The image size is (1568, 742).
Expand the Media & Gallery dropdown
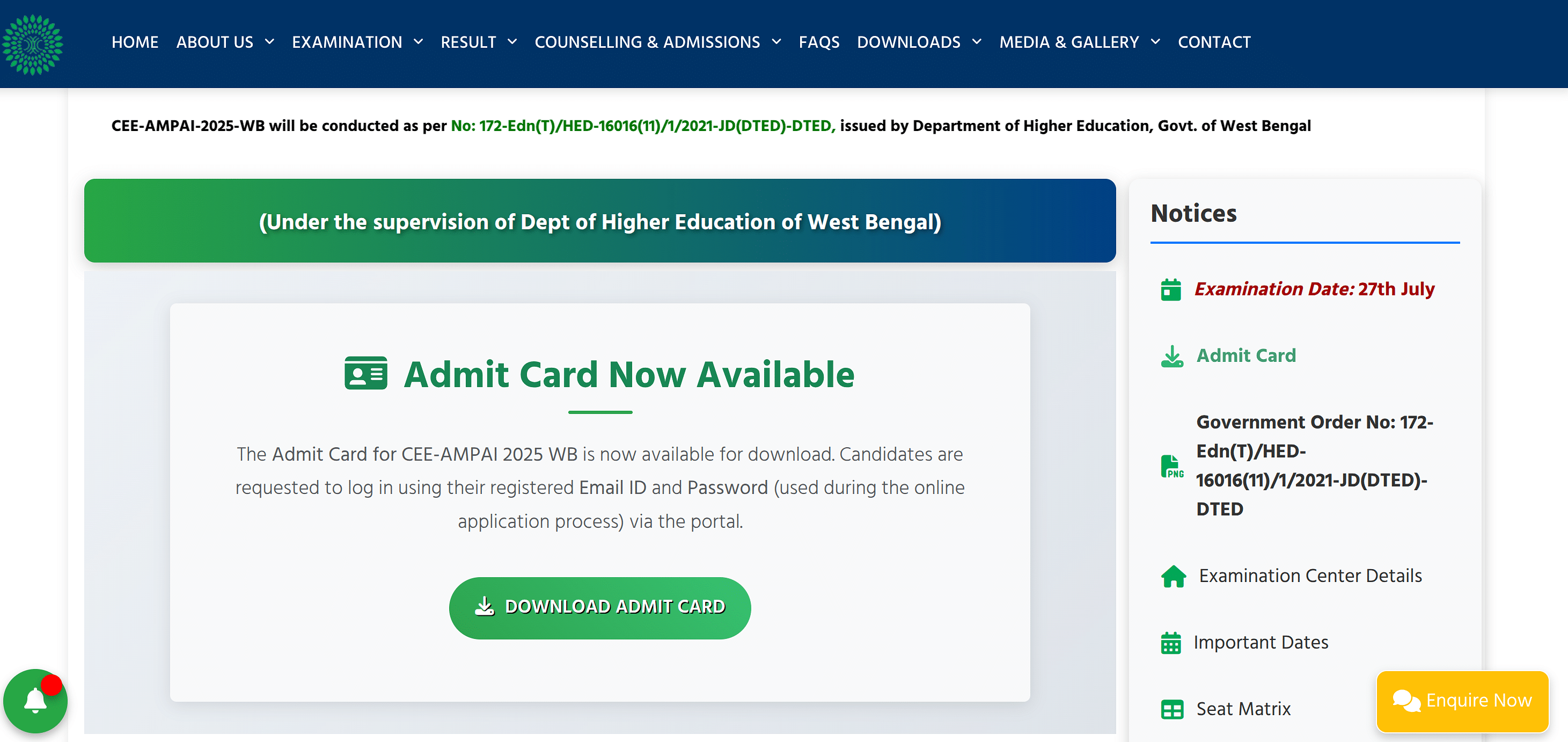[1079, 42]
